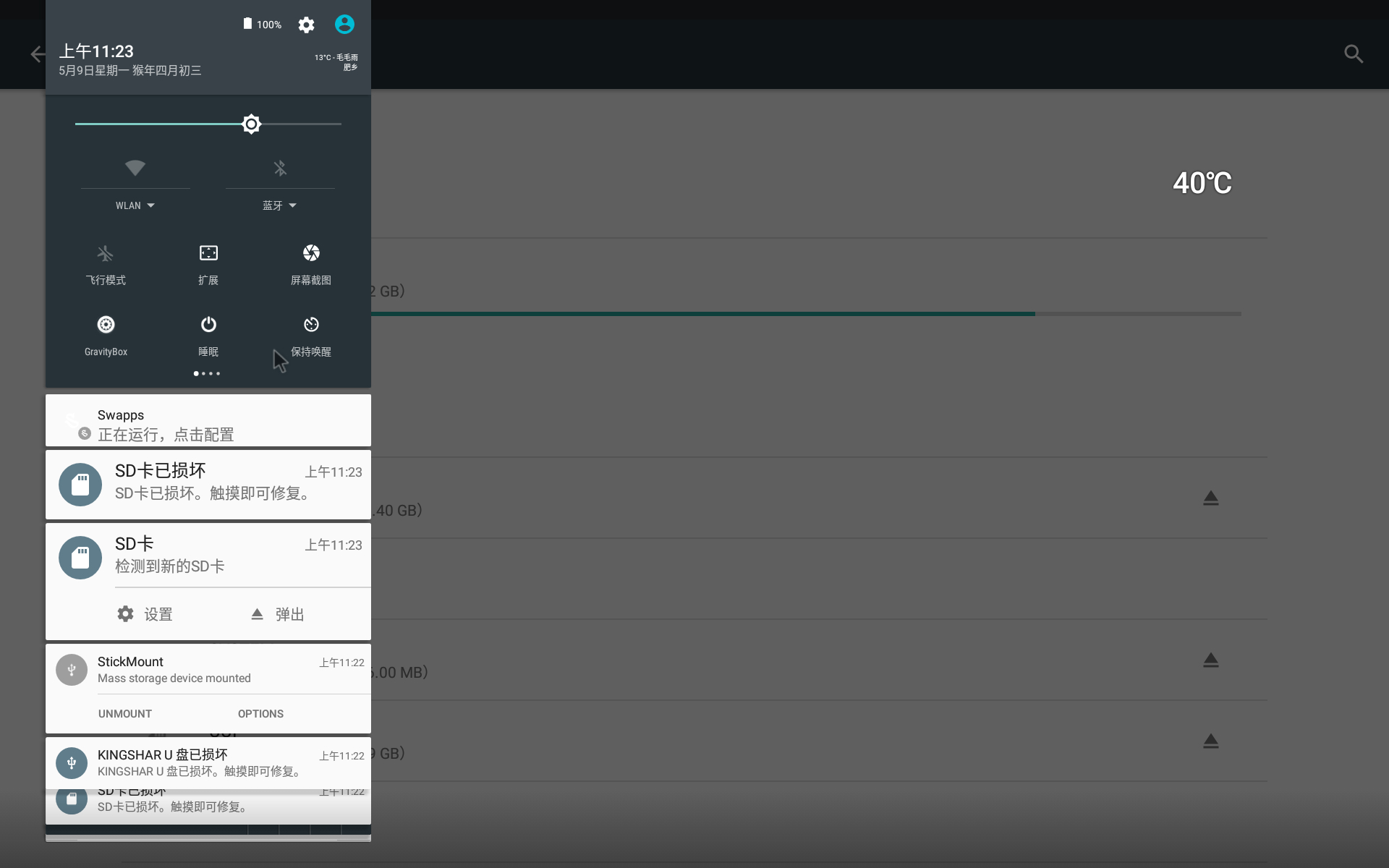Click the expand (扩展) tile icon
The width and height of the screenshot is (1389, 868).
click(208, 253)
